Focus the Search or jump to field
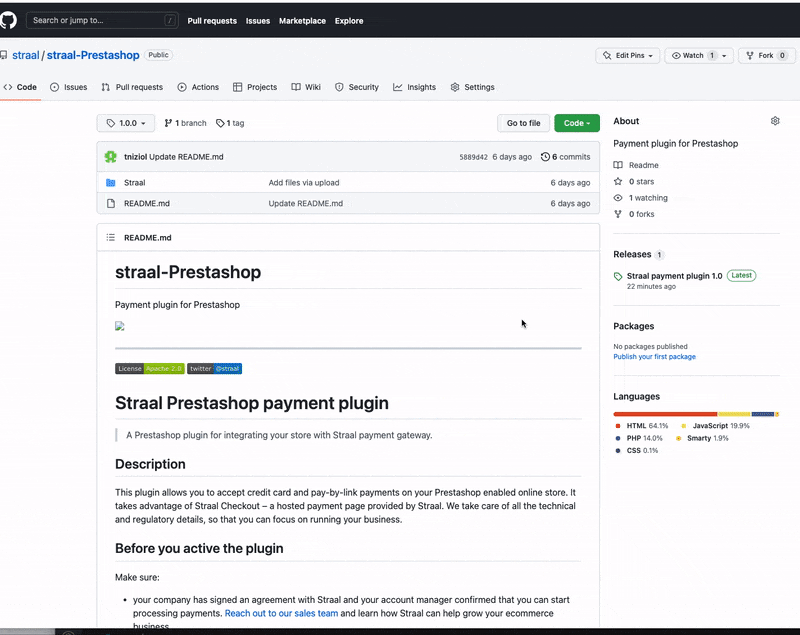The height and width of the screenshot is (635, 800). (102, 20)
